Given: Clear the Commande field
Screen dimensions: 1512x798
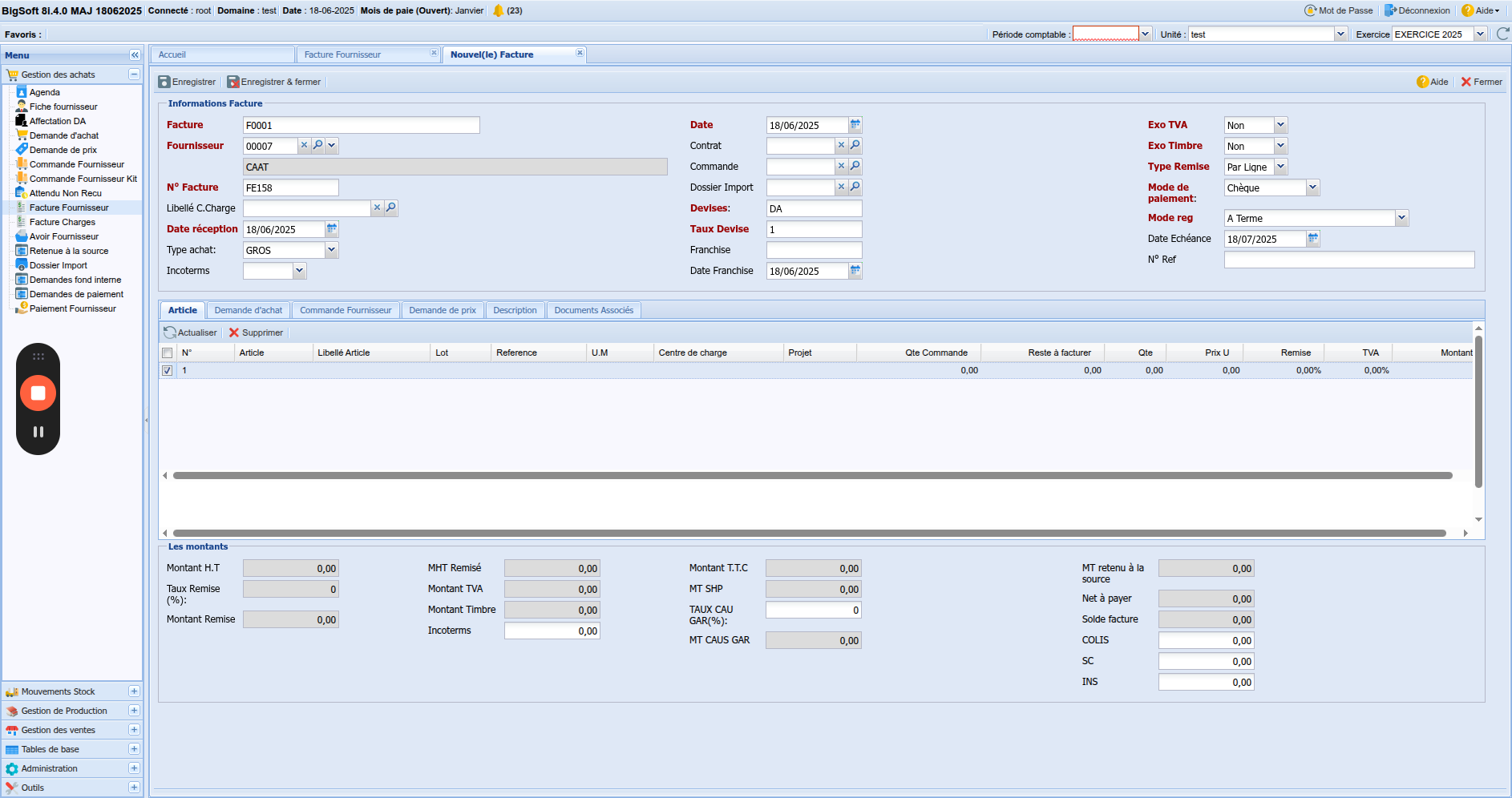Looking at the screenshot, I should 841,166.
